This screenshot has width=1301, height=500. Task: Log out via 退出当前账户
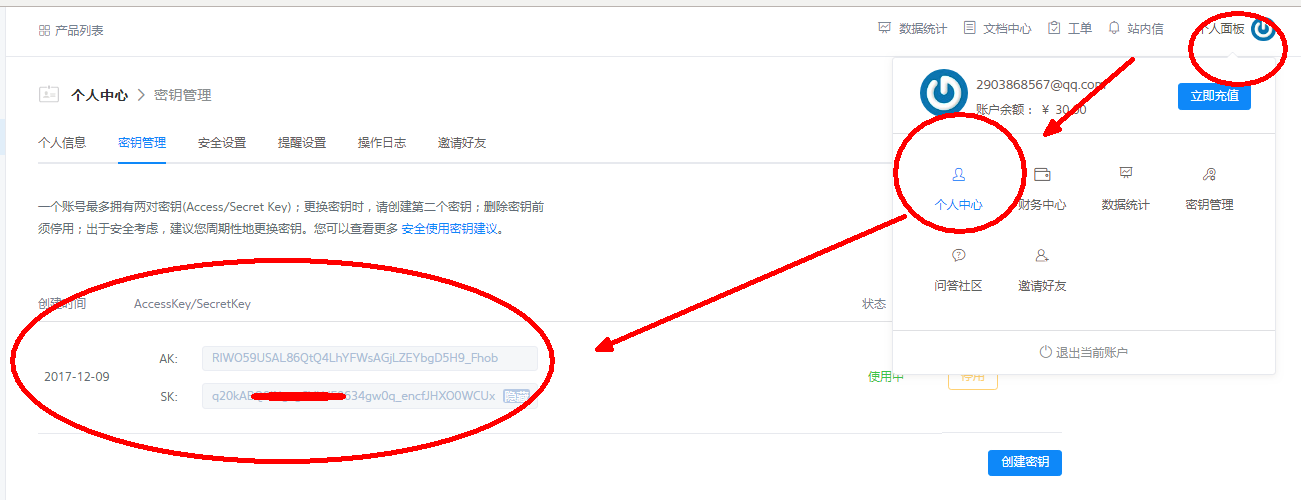(x=1084, y=352)
